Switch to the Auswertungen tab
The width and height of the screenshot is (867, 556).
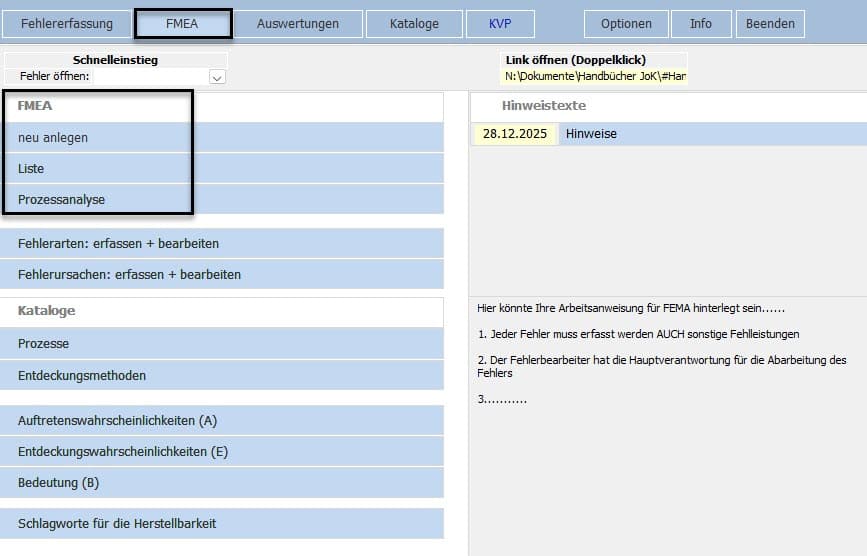298,24
